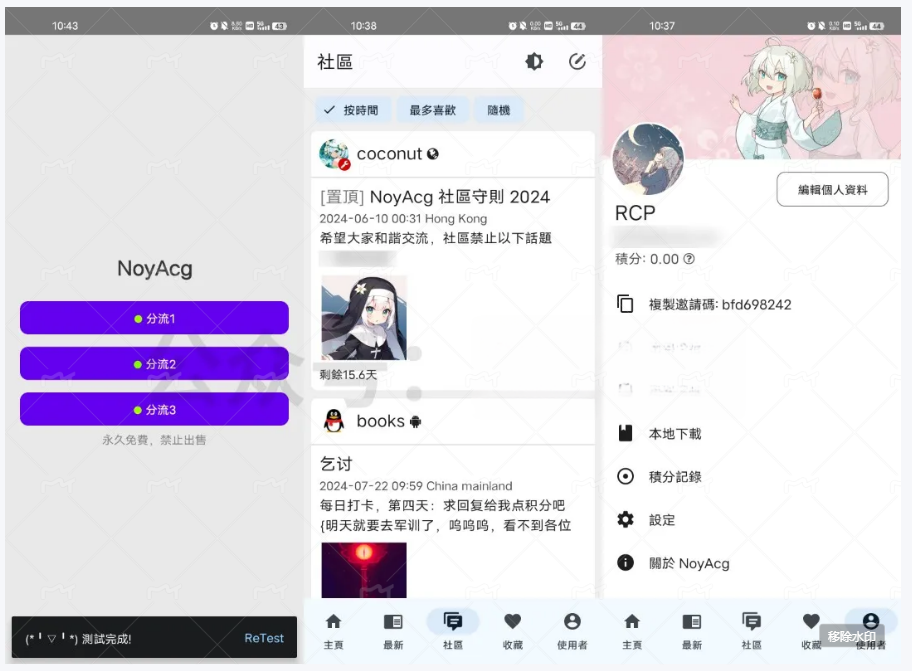The height and width of the screenshot is (671, 912).
Task: Select server line 分流2 button
Action: [154, 364]
